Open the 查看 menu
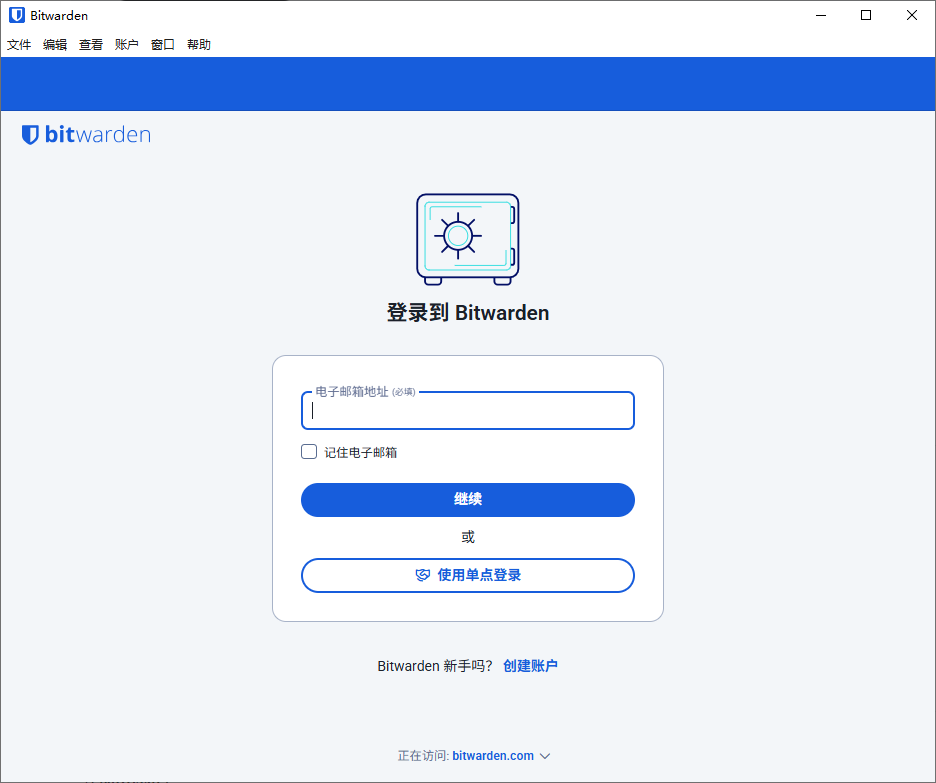Viewport: 936px width, 783px height. point(90,44)
